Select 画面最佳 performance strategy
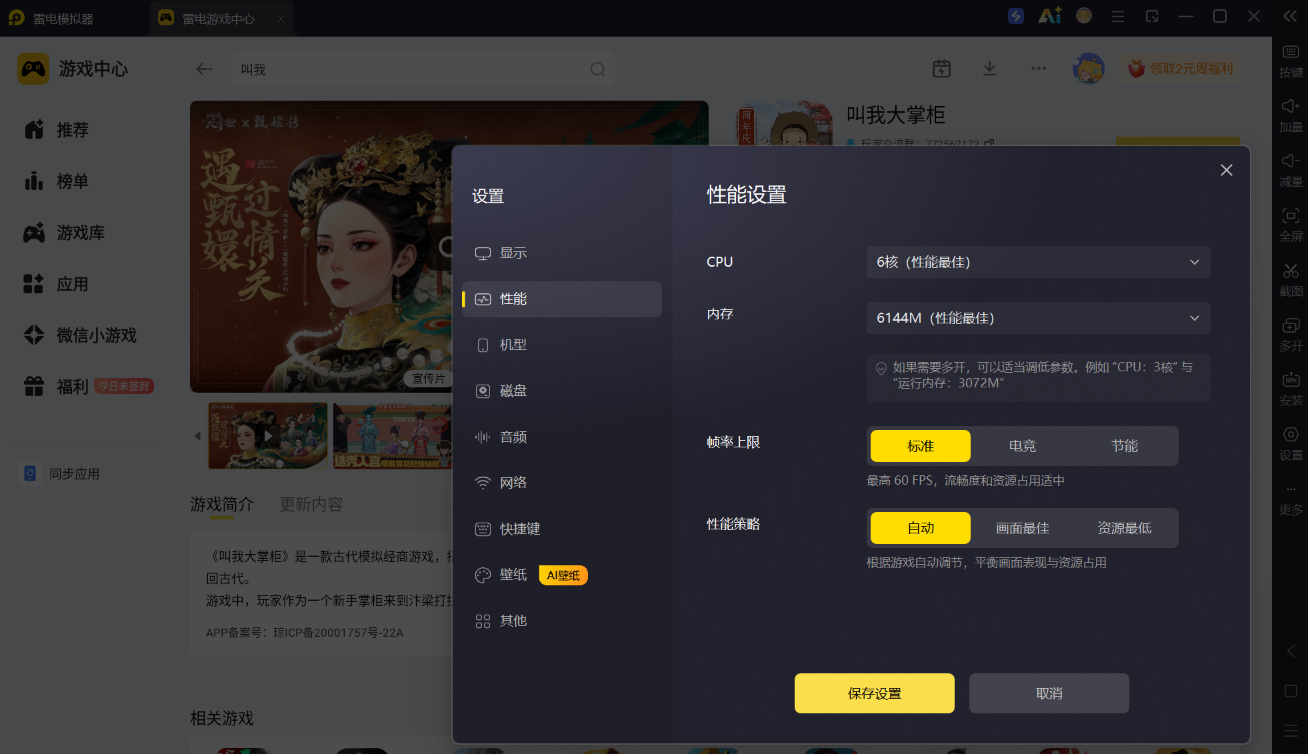Viewport: 1308px width, 755px height. coord(1022,528)
